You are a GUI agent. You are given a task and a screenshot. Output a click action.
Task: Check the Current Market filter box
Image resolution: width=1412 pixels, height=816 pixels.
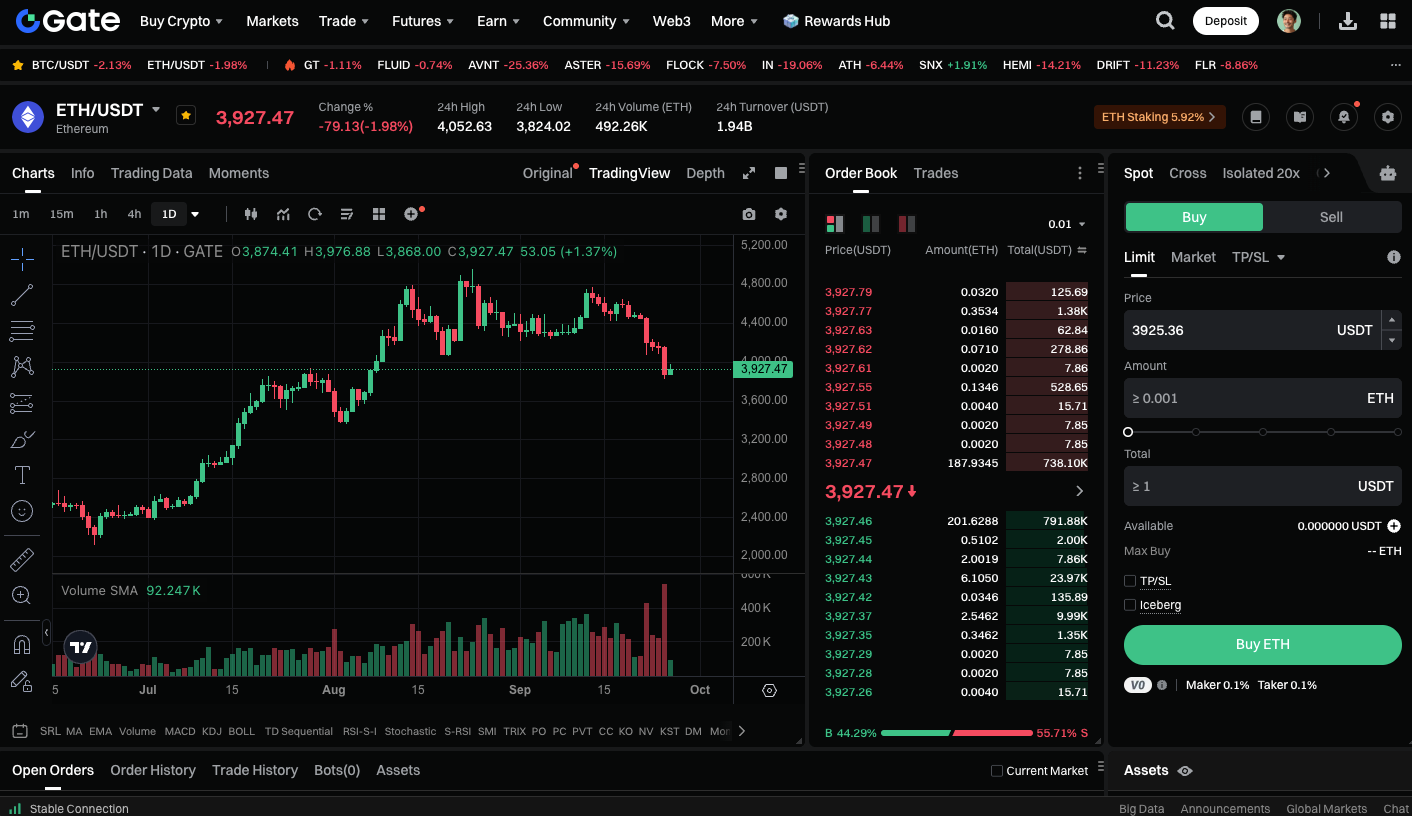pos(996,771)
